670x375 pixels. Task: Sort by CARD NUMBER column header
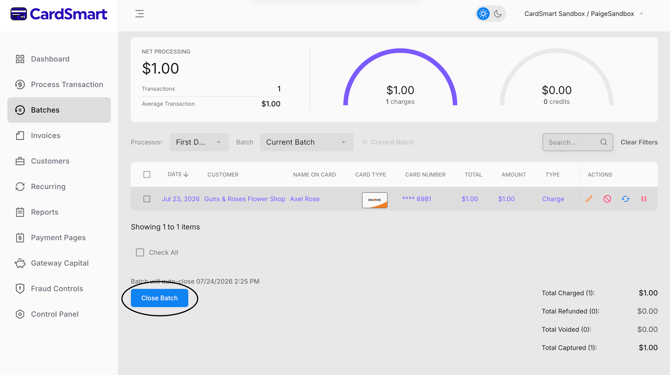(425, 175)
